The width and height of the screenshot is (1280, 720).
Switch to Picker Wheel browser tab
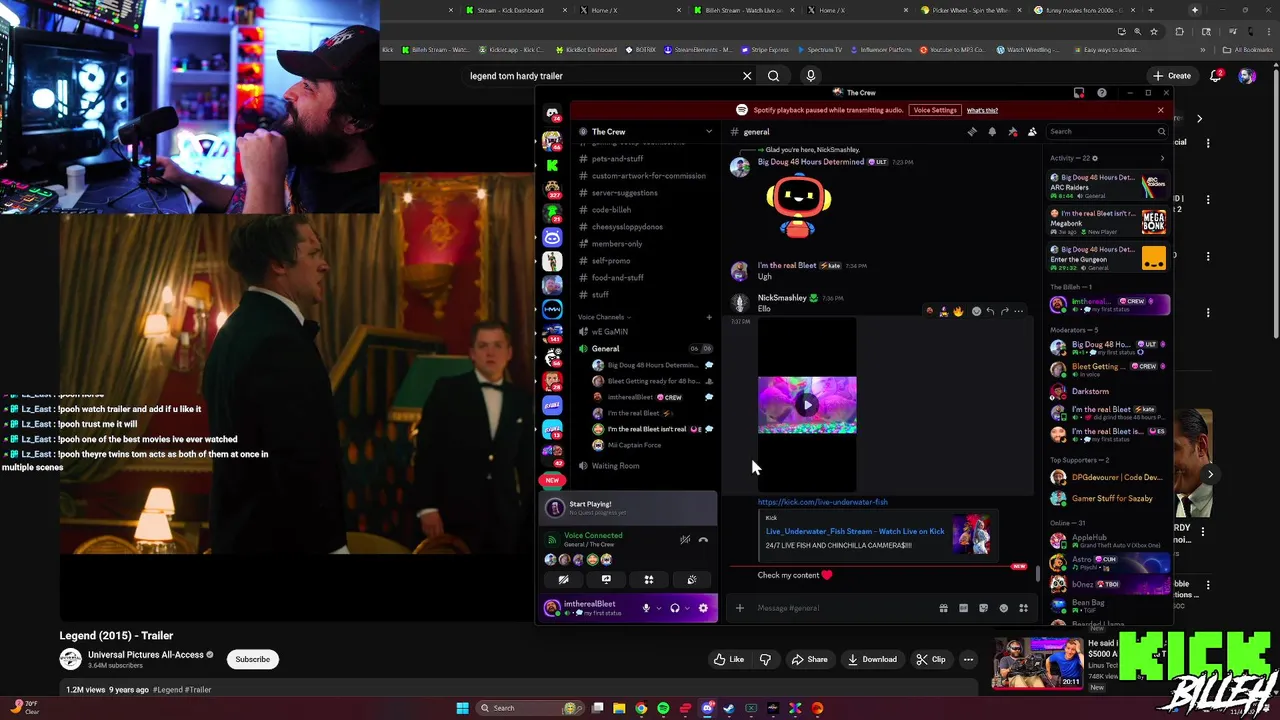(970, 10)
